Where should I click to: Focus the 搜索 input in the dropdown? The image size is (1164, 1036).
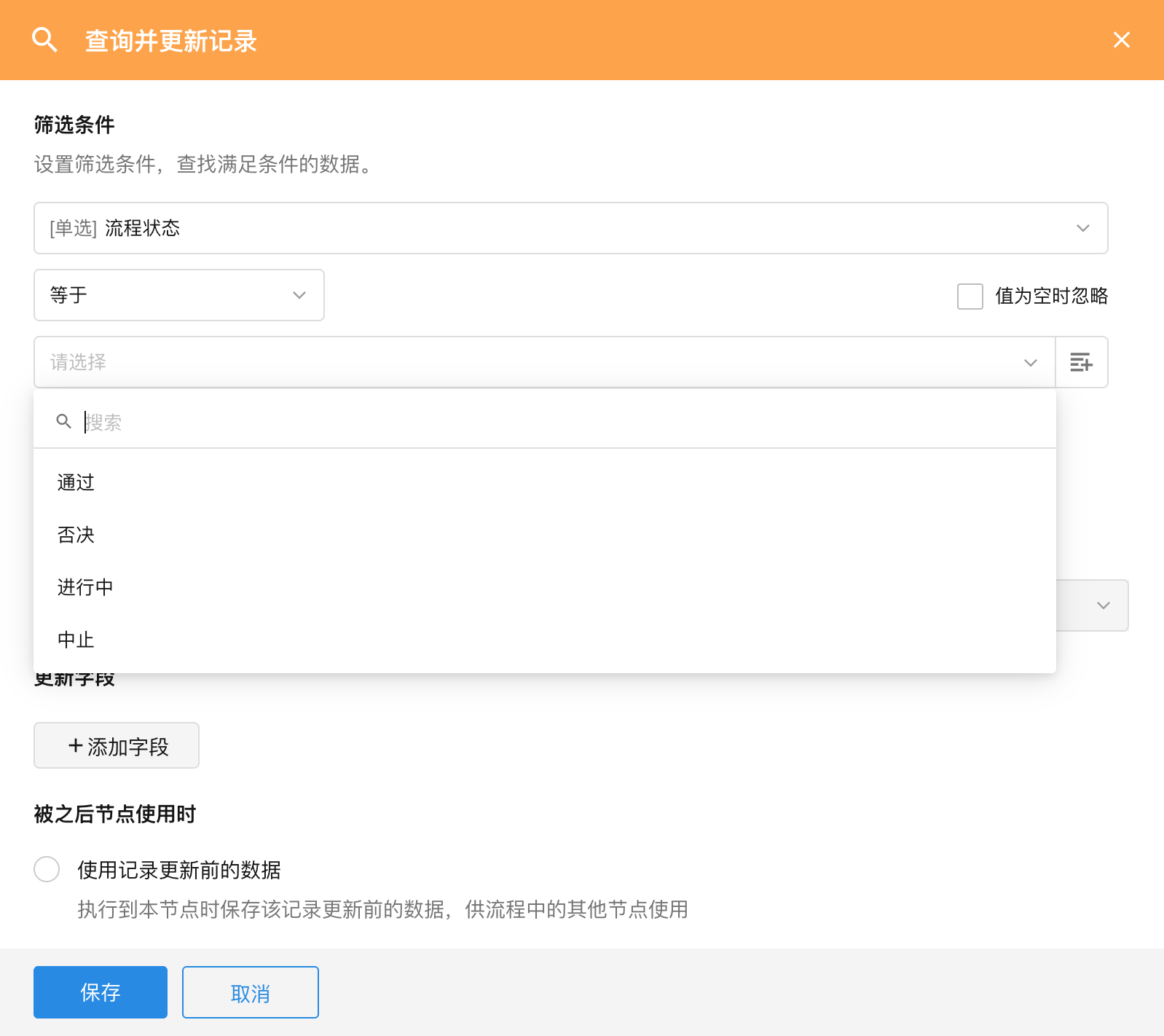(510, 422)
